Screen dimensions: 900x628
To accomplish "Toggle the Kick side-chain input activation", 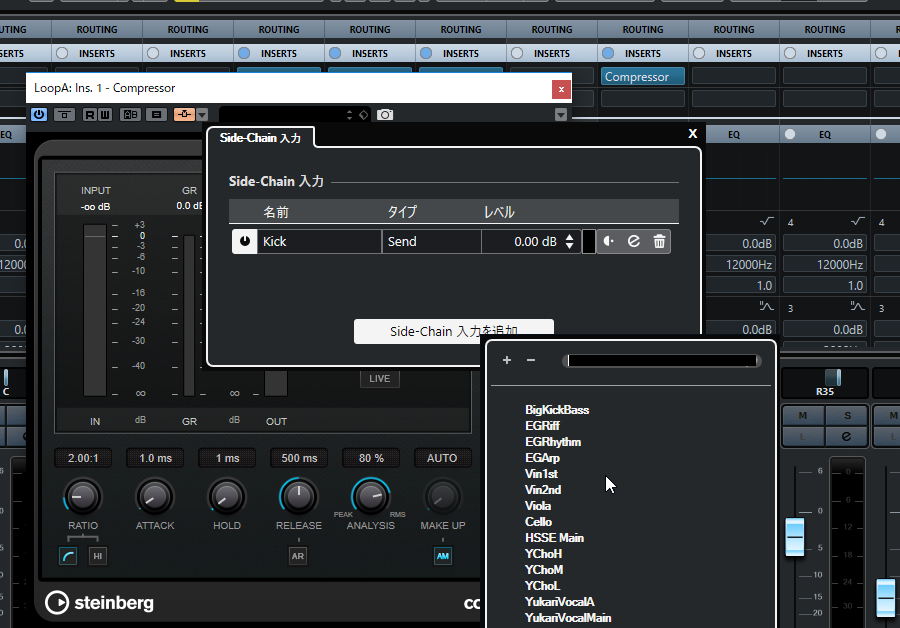I will pyautogui.click(x=245, y=242).
